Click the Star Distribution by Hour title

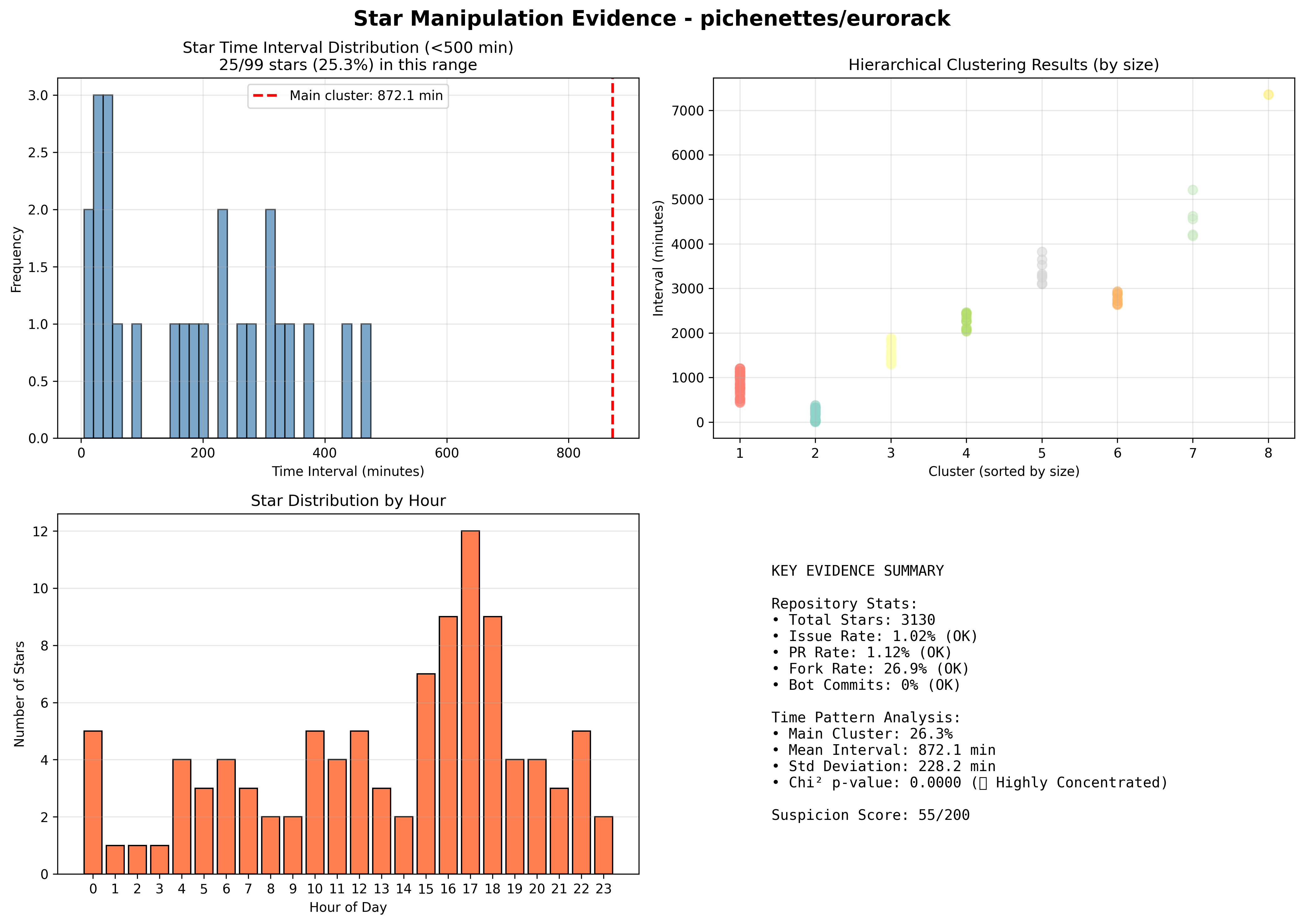(x=348, y=501)
